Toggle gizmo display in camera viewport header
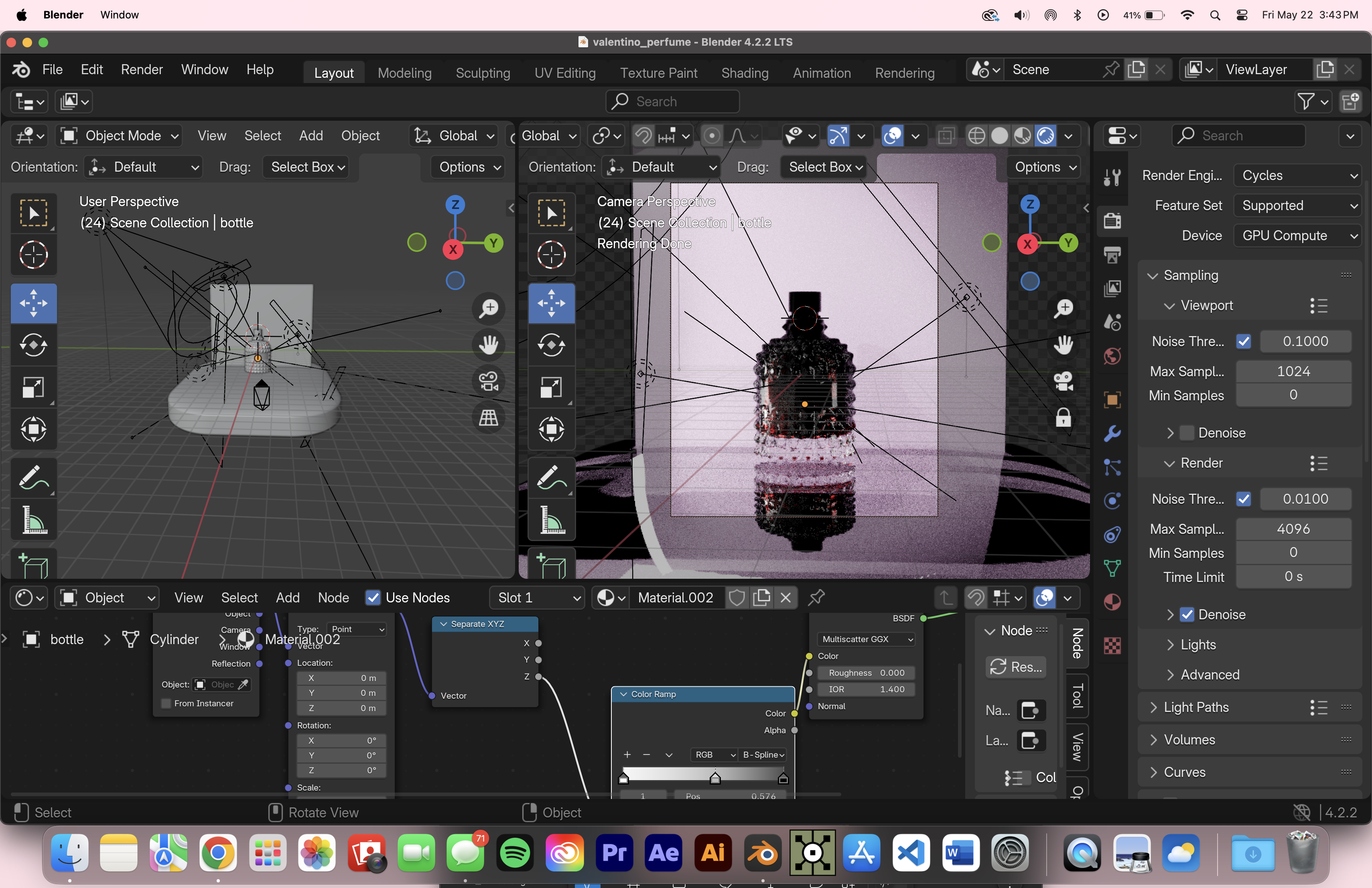 click(x=838, y=136)
